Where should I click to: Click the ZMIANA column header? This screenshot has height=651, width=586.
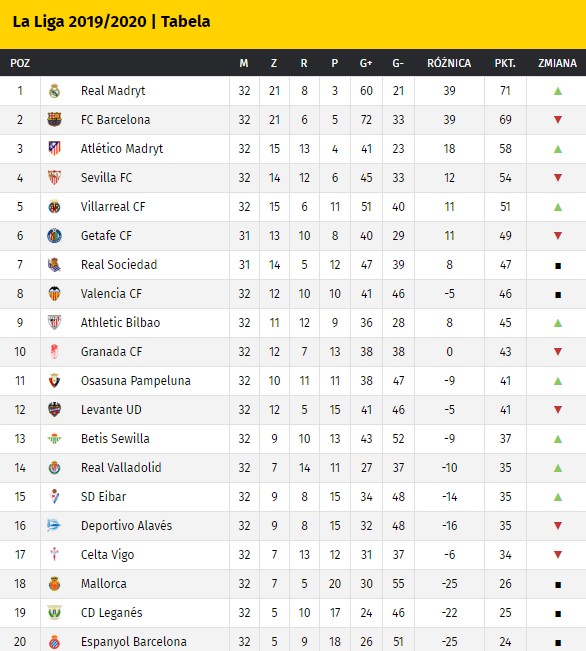pyautogui.click(x=557, y=63)
